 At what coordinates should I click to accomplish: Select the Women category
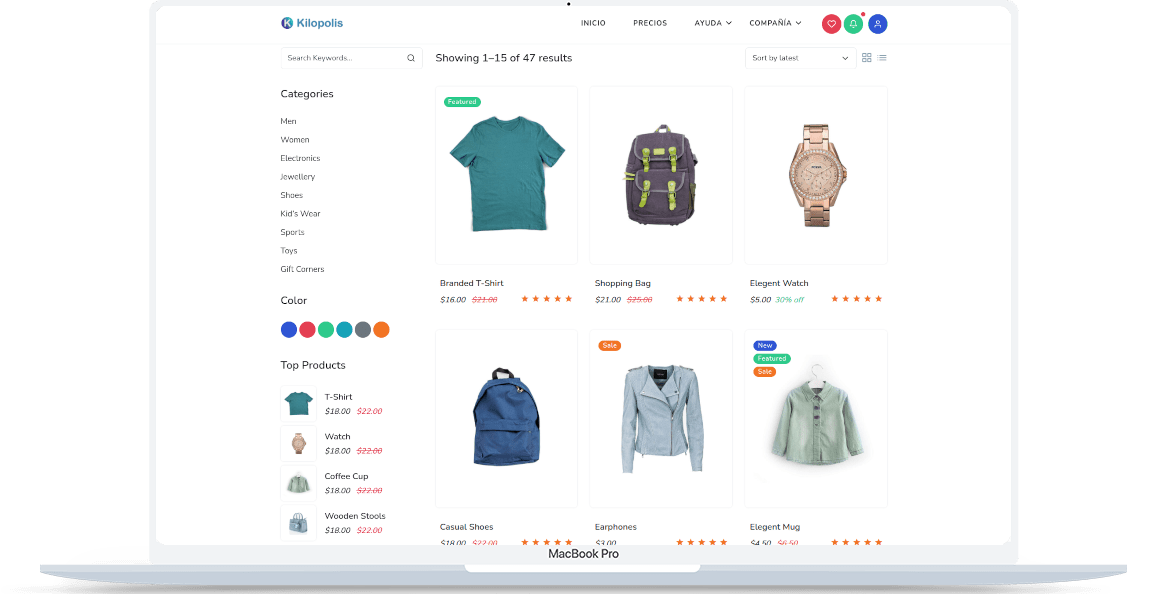point(294,140)
